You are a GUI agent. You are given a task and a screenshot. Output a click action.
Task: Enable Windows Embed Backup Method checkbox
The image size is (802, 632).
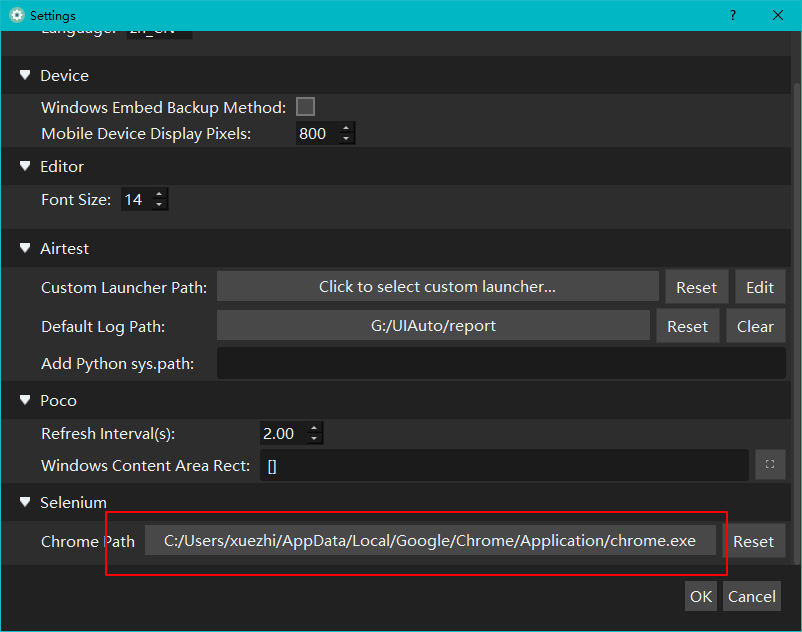click(305, 107)
